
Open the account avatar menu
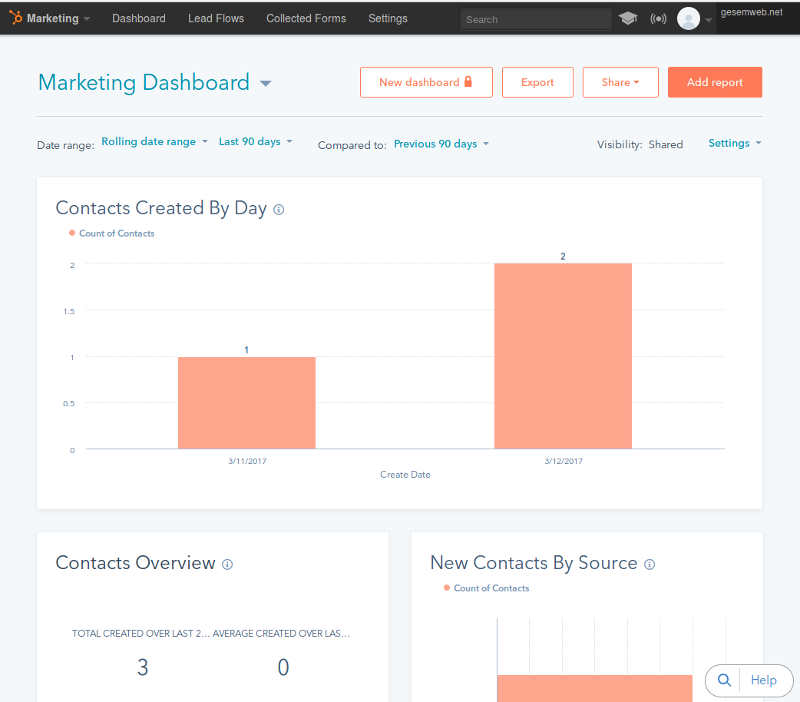(x=690, y=17)
